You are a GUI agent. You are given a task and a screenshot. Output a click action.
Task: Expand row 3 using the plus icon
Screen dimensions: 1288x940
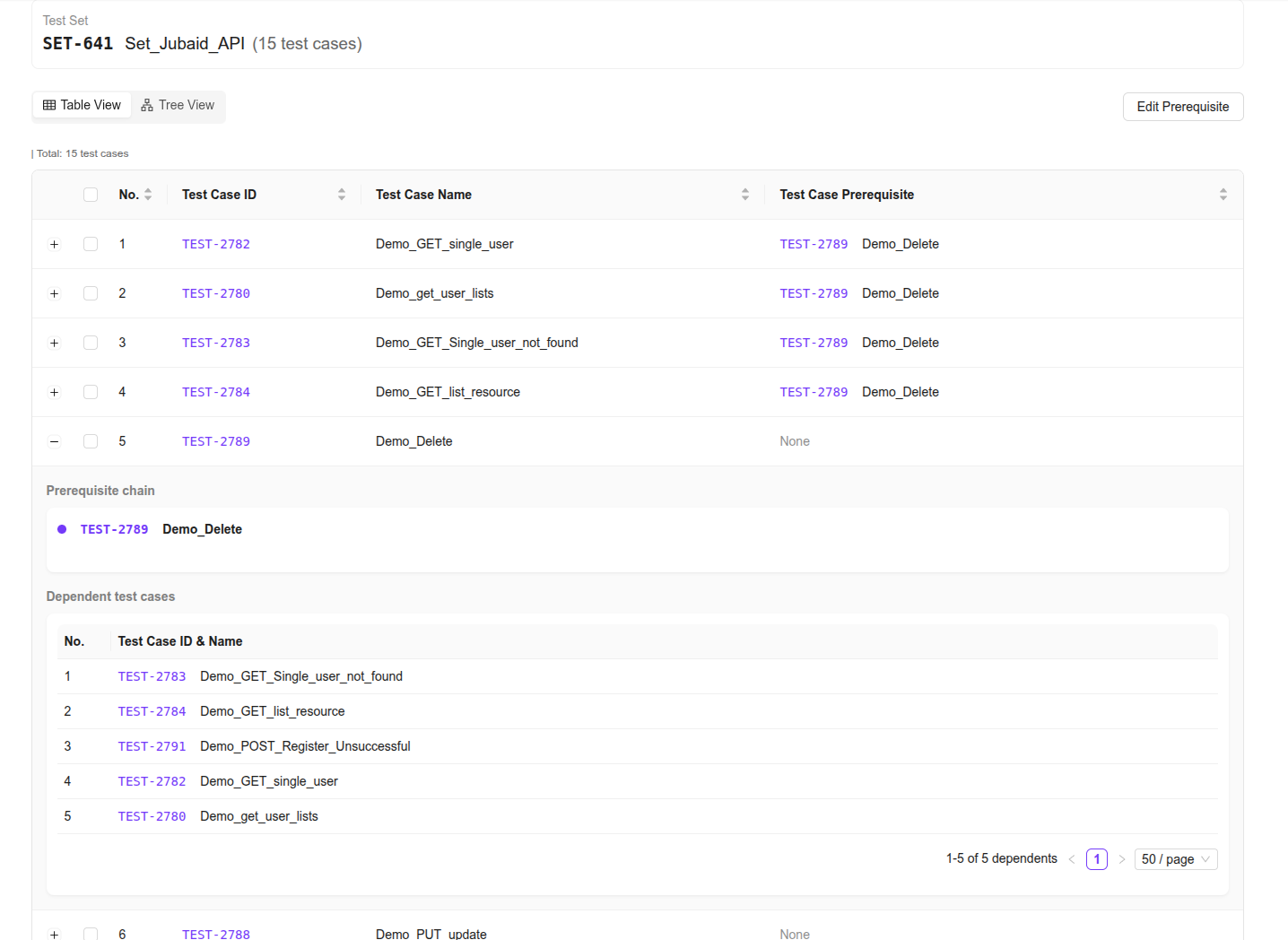pyautogui.click(x=55, y=343)
